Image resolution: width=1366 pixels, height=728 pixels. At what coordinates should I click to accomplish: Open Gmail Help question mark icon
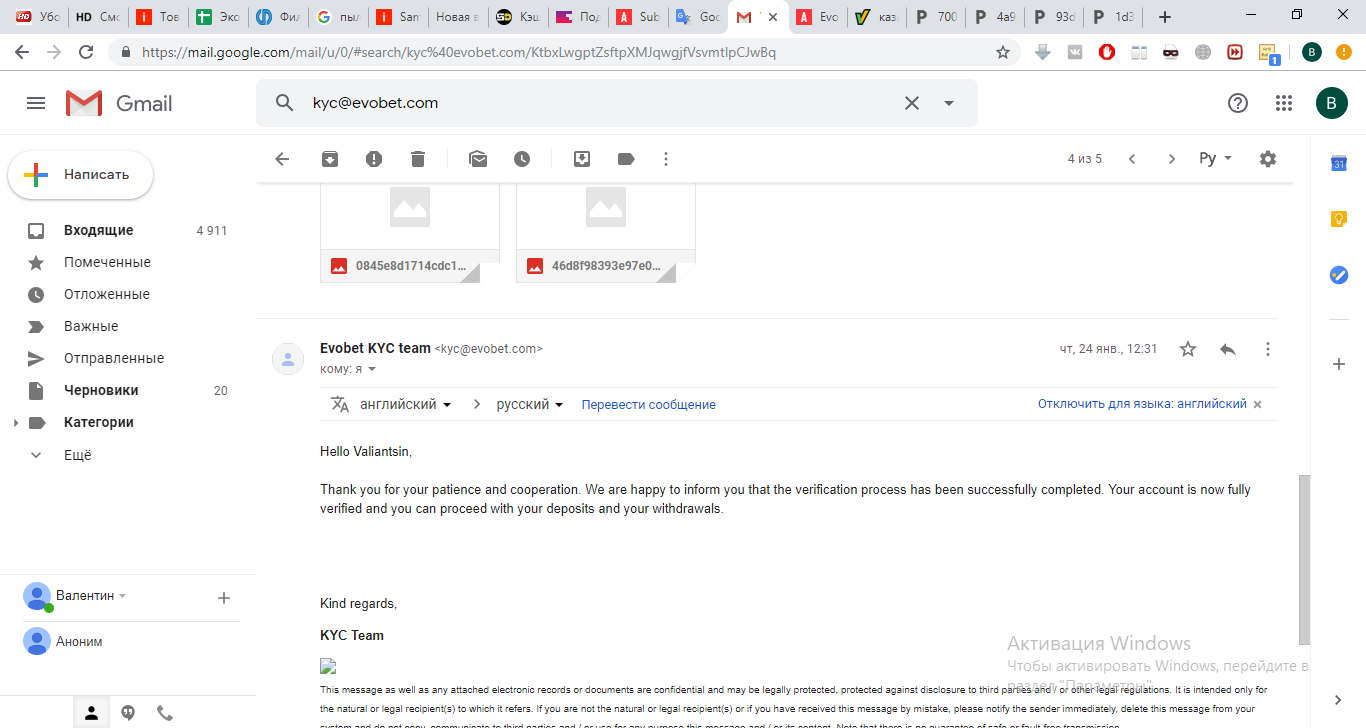tap(1238, 103)
